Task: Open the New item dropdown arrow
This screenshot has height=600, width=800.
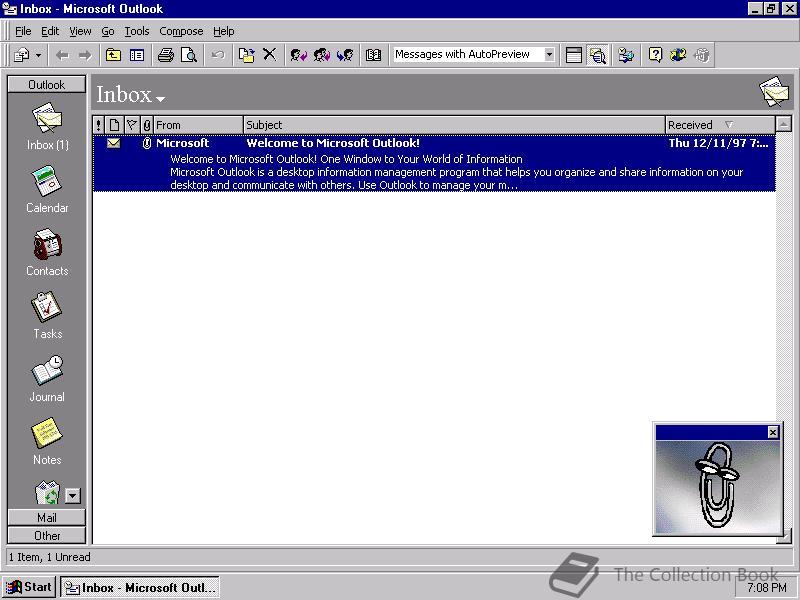Action: pos(38,55)
